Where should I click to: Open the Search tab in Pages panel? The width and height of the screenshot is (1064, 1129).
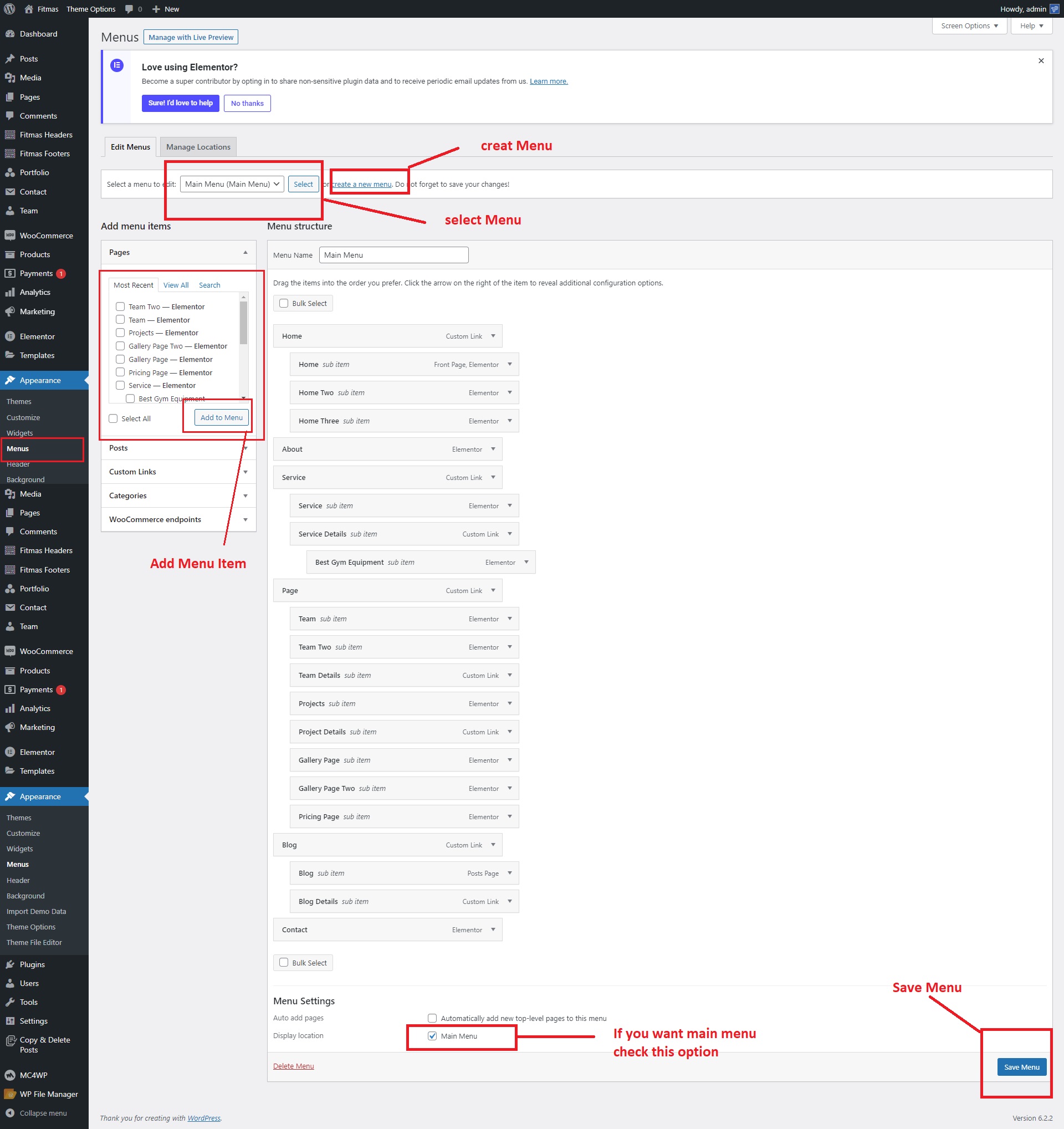click(209, 285)
